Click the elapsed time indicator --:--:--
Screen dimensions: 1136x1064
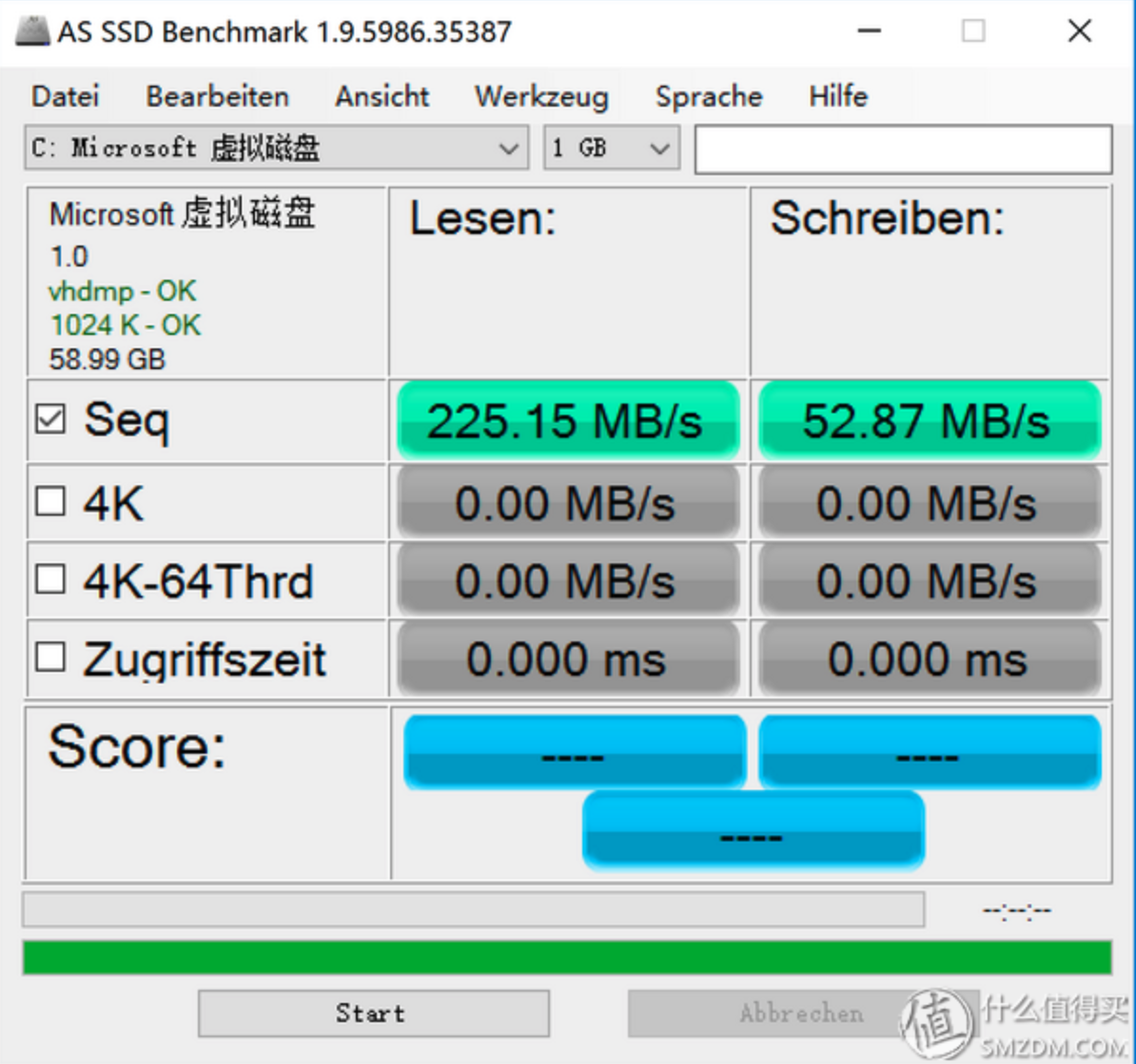(1016, 911)
